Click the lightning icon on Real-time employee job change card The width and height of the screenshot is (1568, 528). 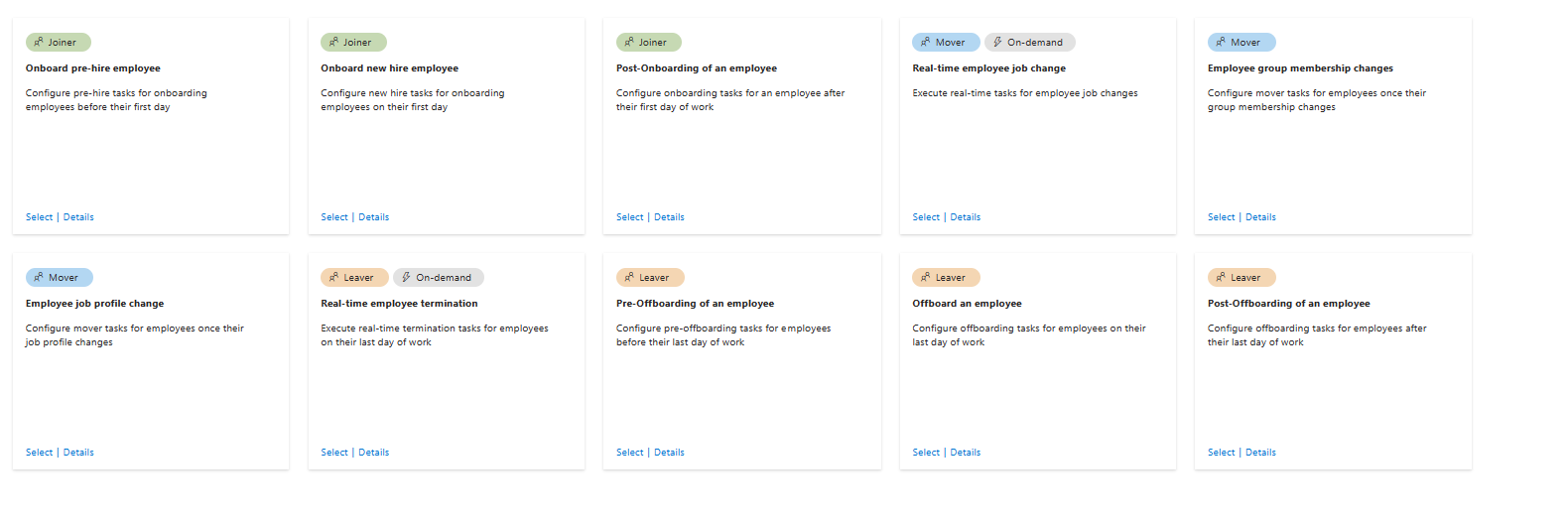click(x=997, y=43)
